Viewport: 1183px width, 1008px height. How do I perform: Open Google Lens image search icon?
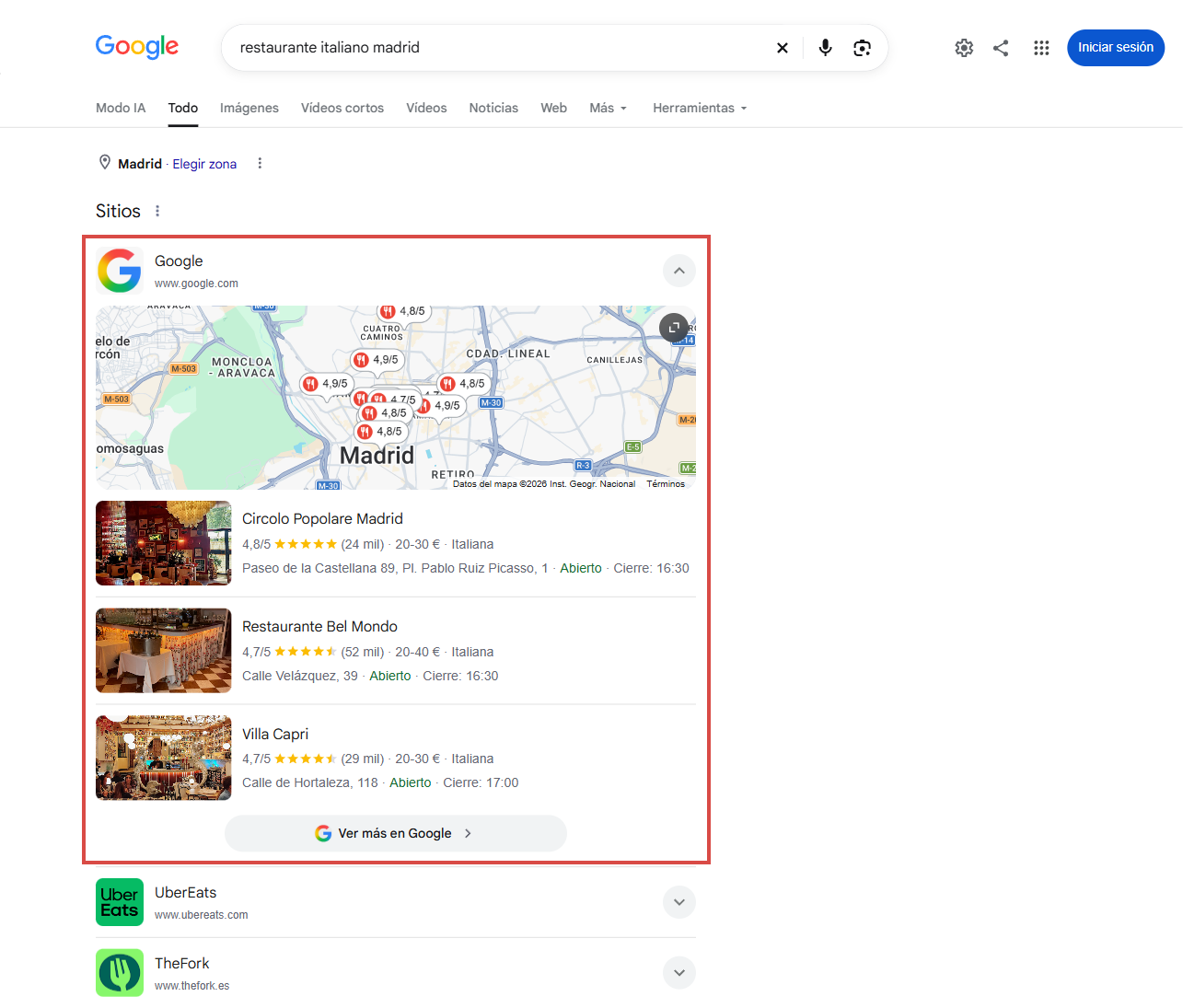[862, 48]
